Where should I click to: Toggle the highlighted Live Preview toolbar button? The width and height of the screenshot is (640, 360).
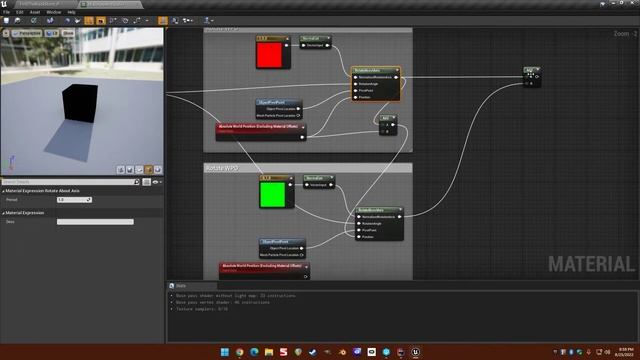point(101,20)
